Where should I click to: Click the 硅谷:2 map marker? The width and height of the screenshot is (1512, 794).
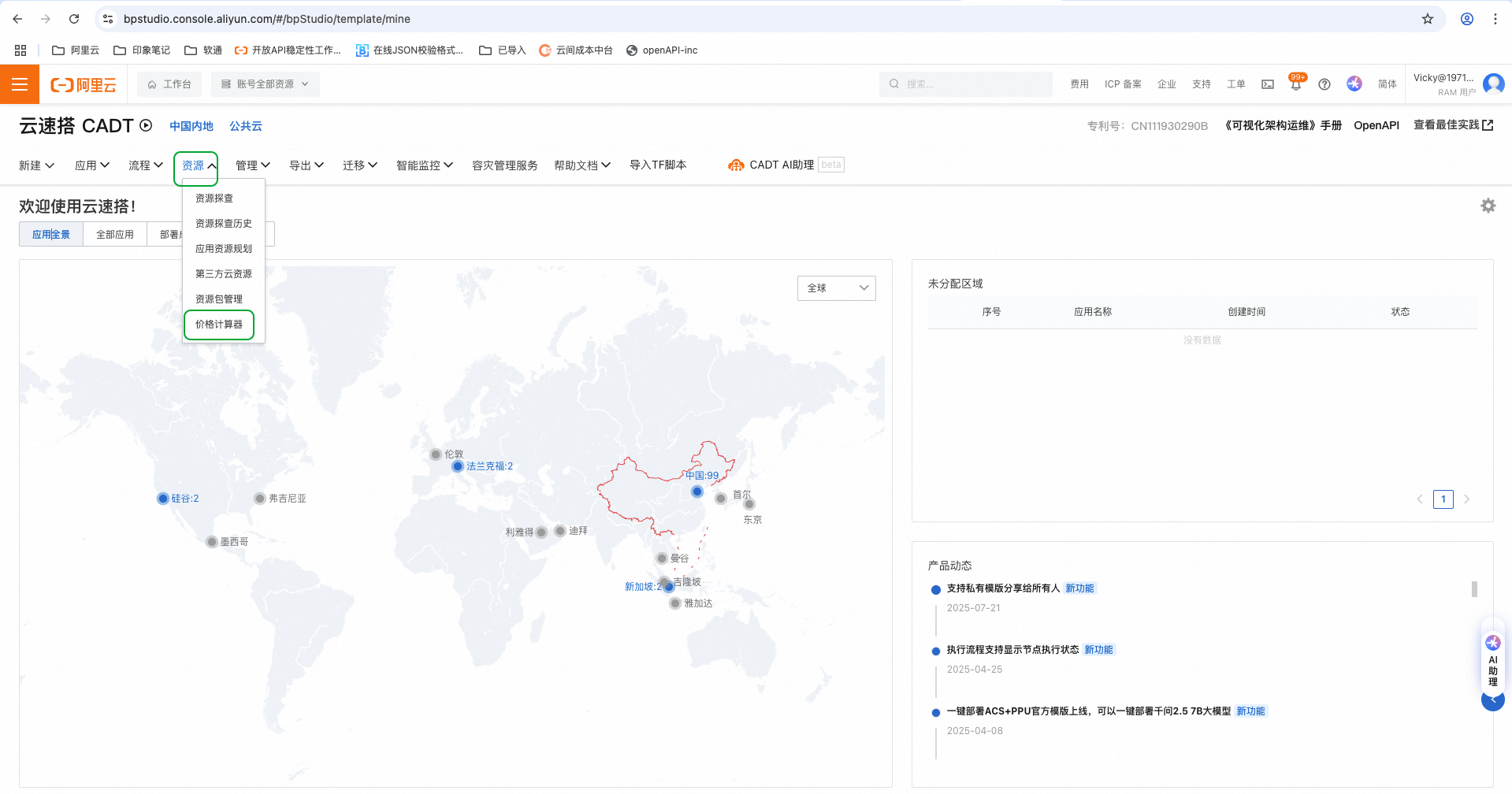pos(163,499)
